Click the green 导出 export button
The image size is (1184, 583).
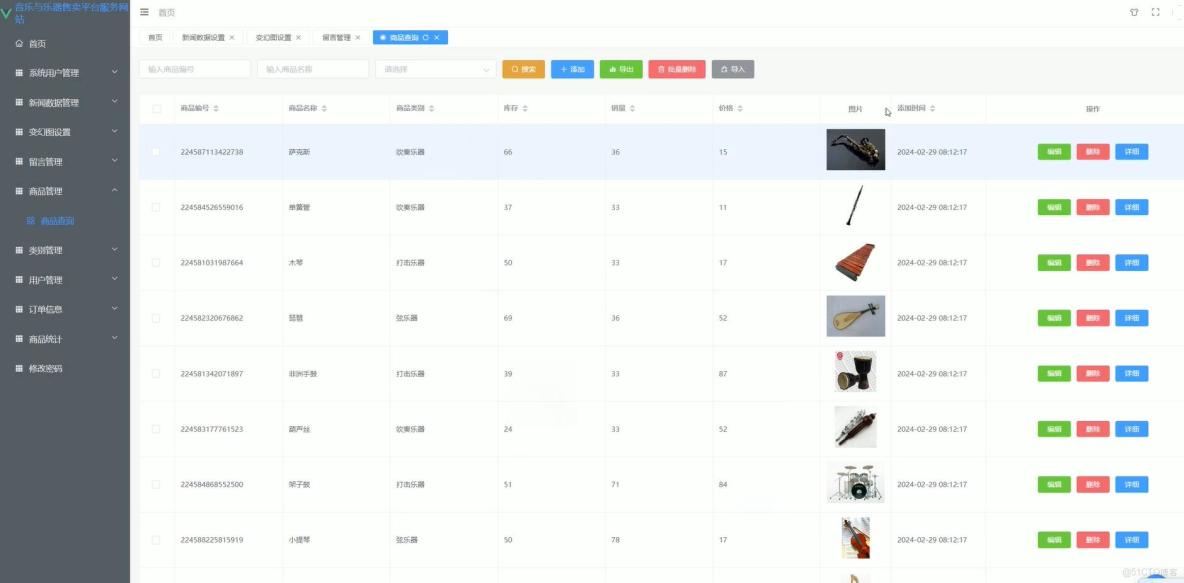pos(621,69)
